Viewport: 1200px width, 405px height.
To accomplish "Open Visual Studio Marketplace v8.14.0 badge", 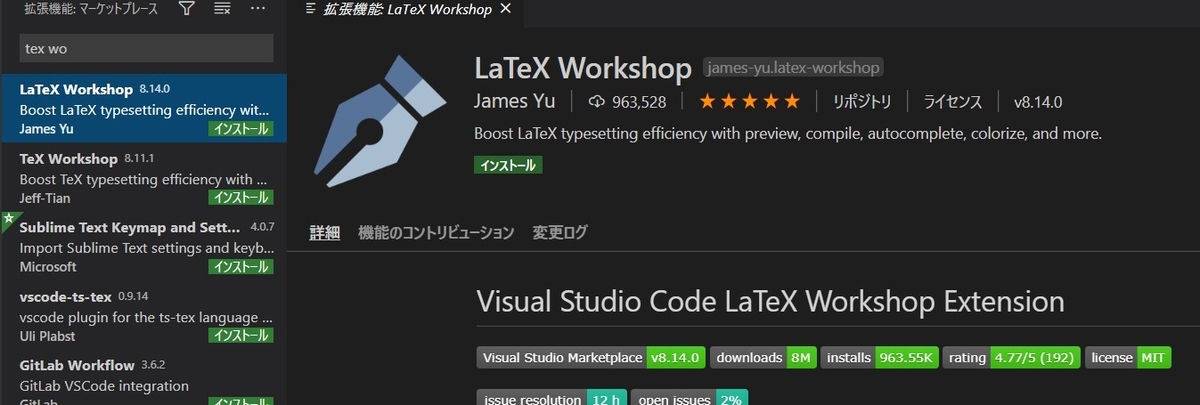I will 592,357.
